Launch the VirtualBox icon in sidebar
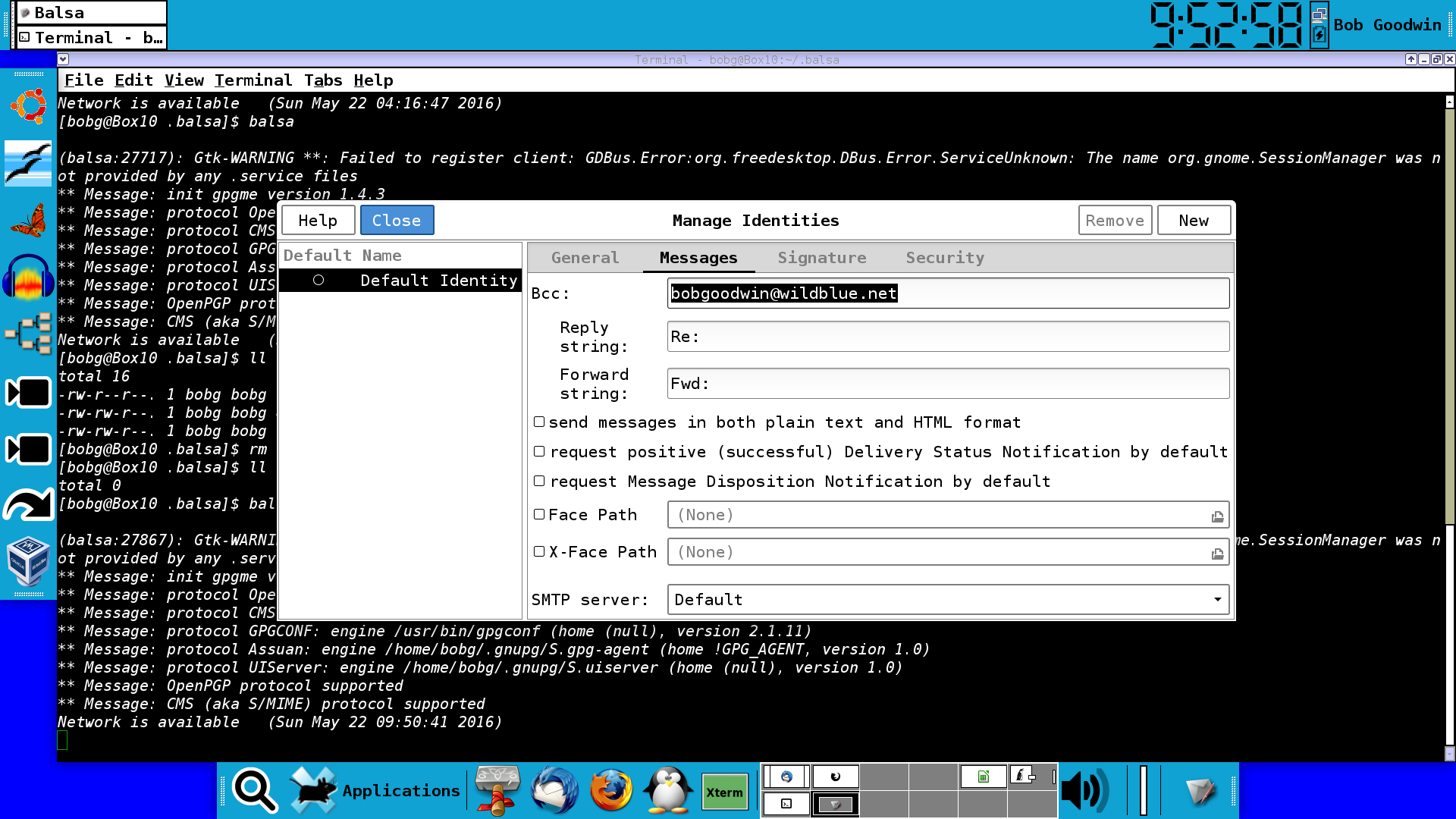 28,562
